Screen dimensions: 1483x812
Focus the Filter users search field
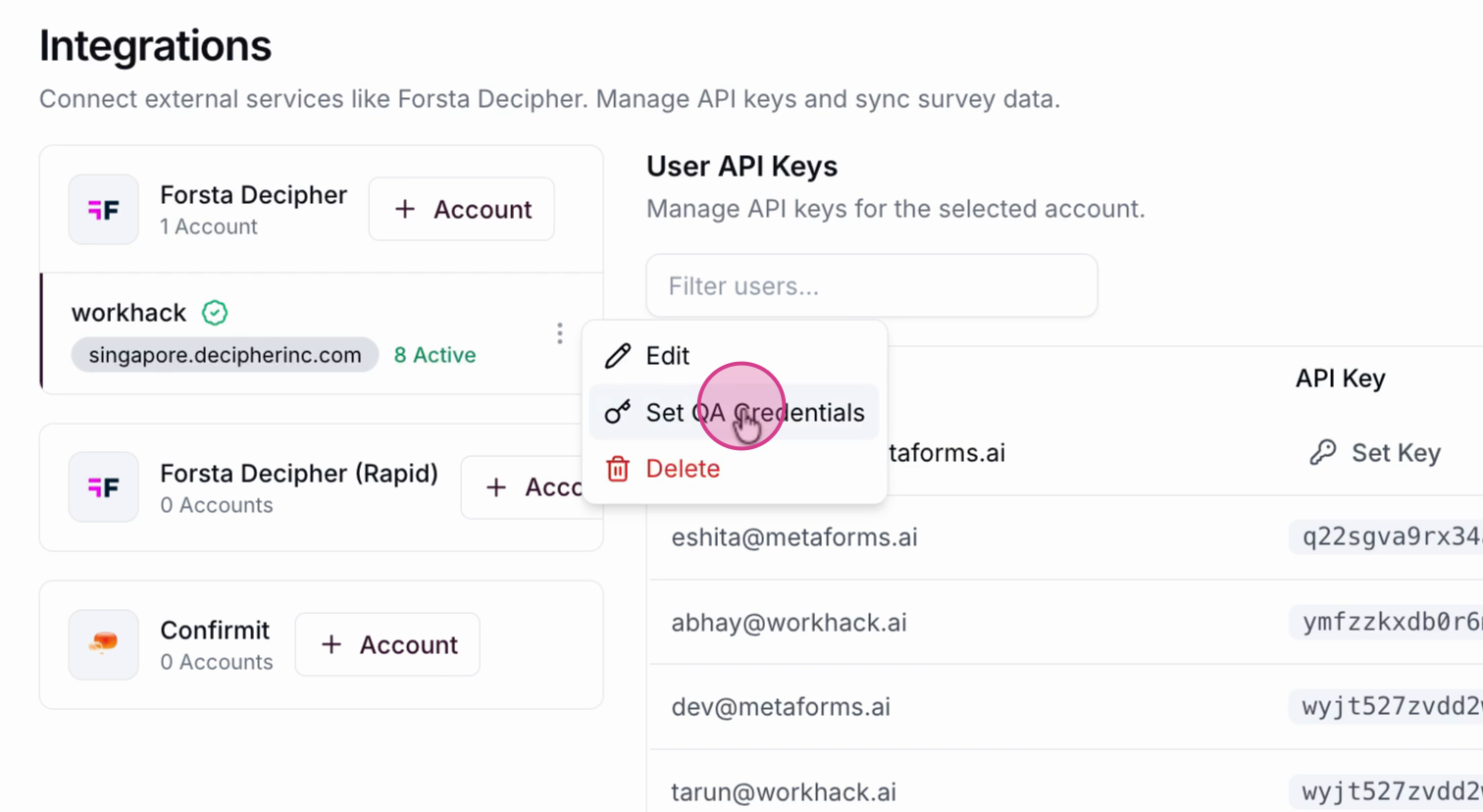871,286
